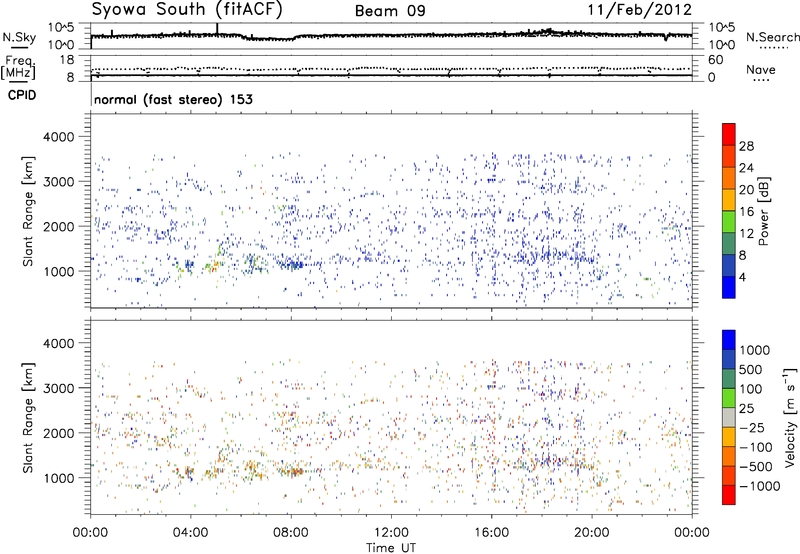Click the '12:00' time axis label

pos(391,533)
